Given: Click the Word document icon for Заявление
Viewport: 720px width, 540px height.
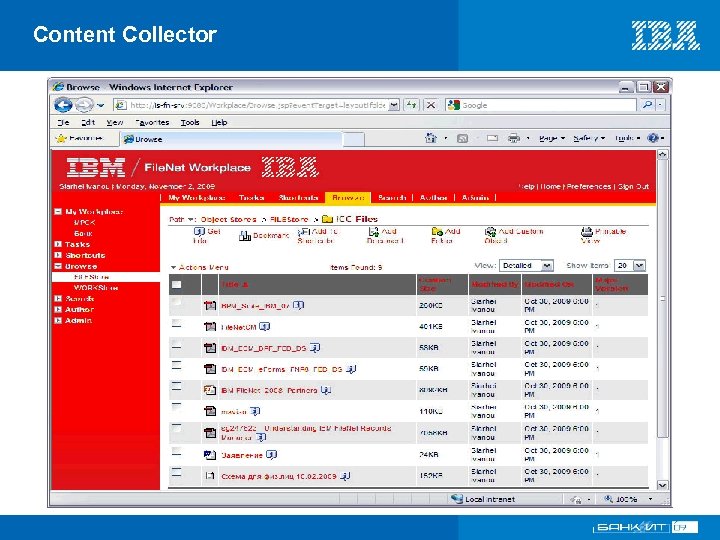Looking at the screenshot, I should point(210,455).
